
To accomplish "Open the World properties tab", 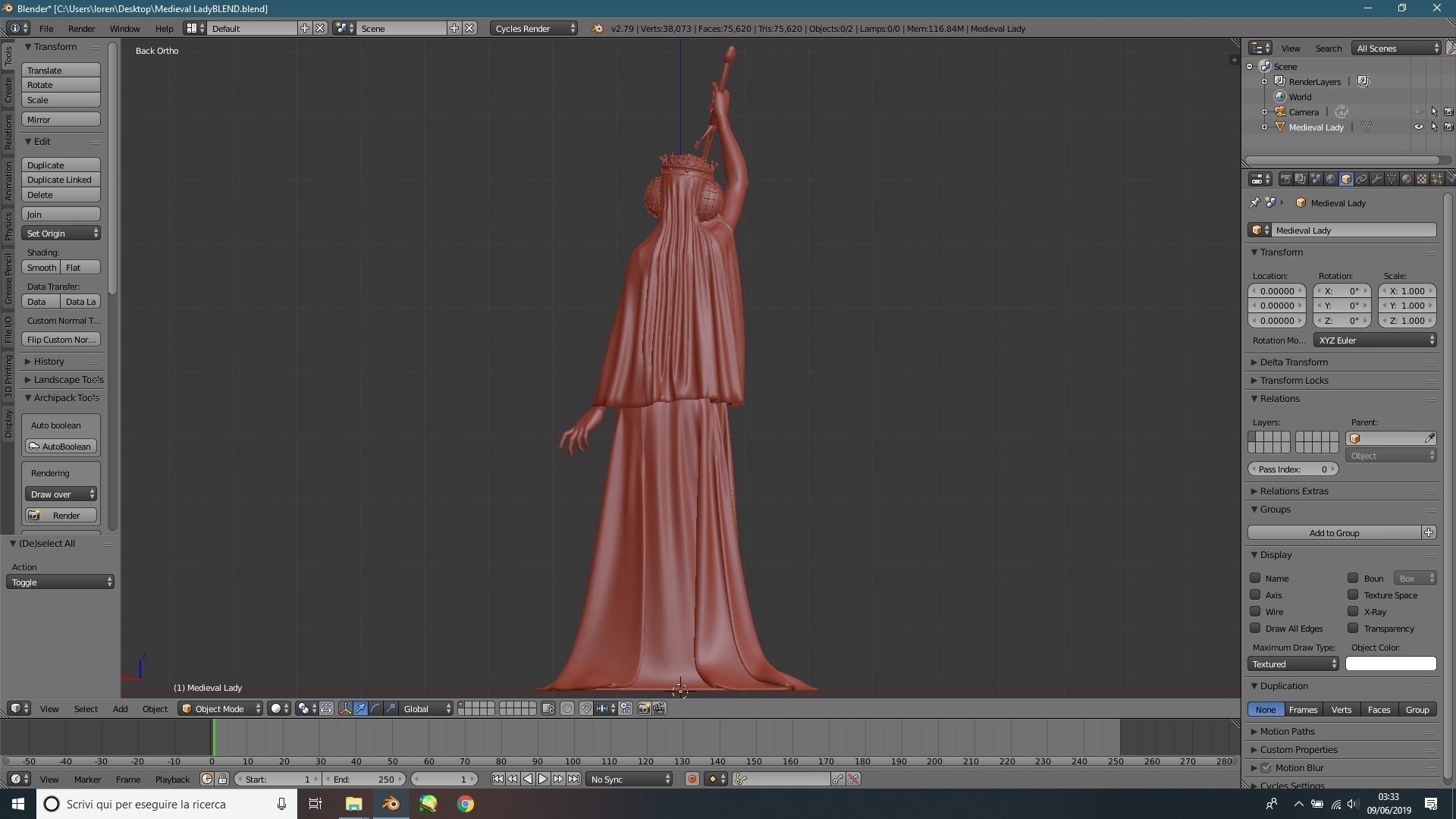I will coord(1331,179).
